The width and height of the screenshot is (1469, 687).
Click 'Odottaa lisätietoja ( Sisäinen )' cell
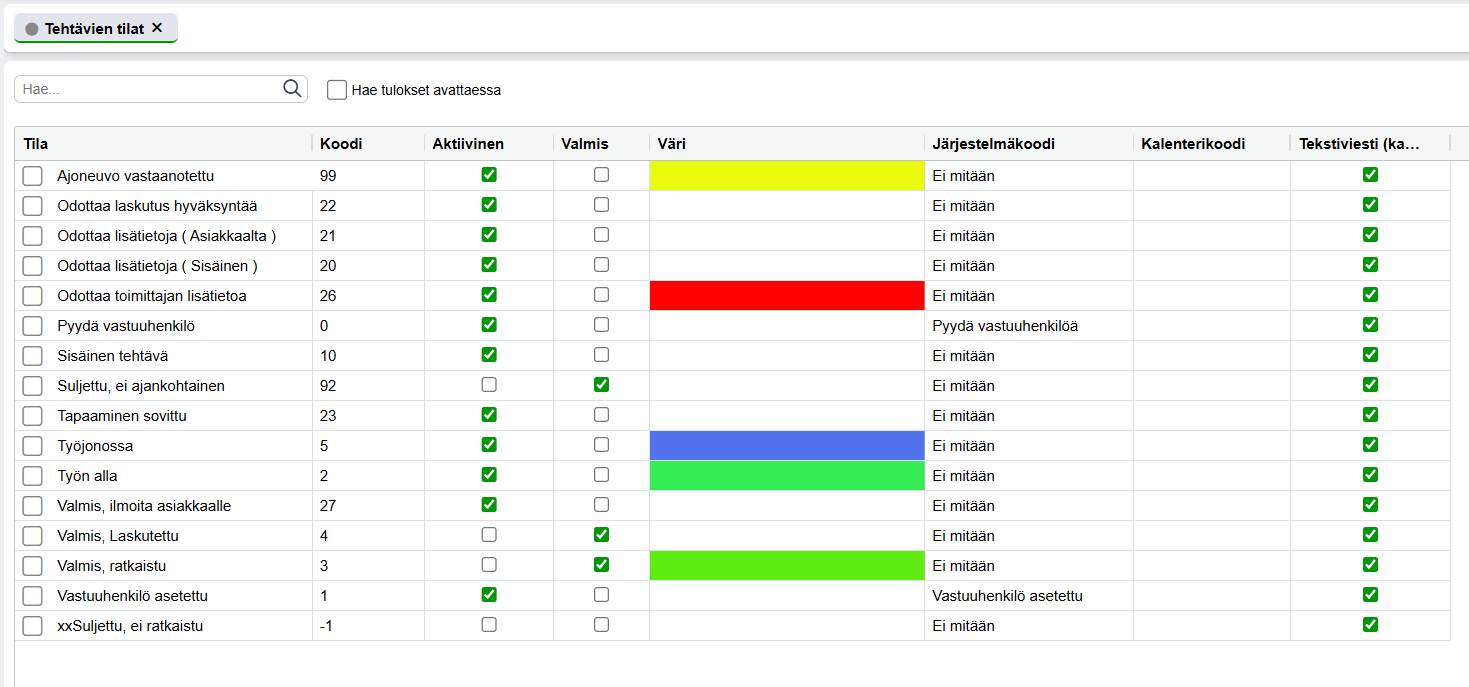[x=158, y=266]
